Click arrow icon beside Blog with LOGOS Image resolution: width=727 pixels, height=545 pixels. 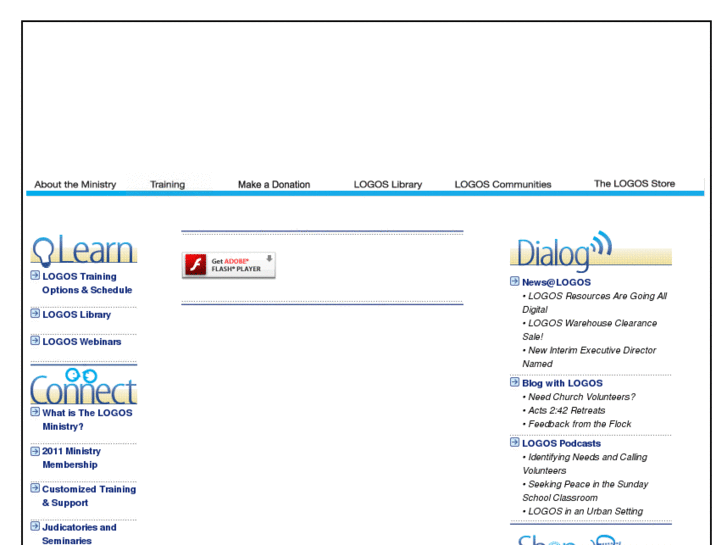coord(515,382)
